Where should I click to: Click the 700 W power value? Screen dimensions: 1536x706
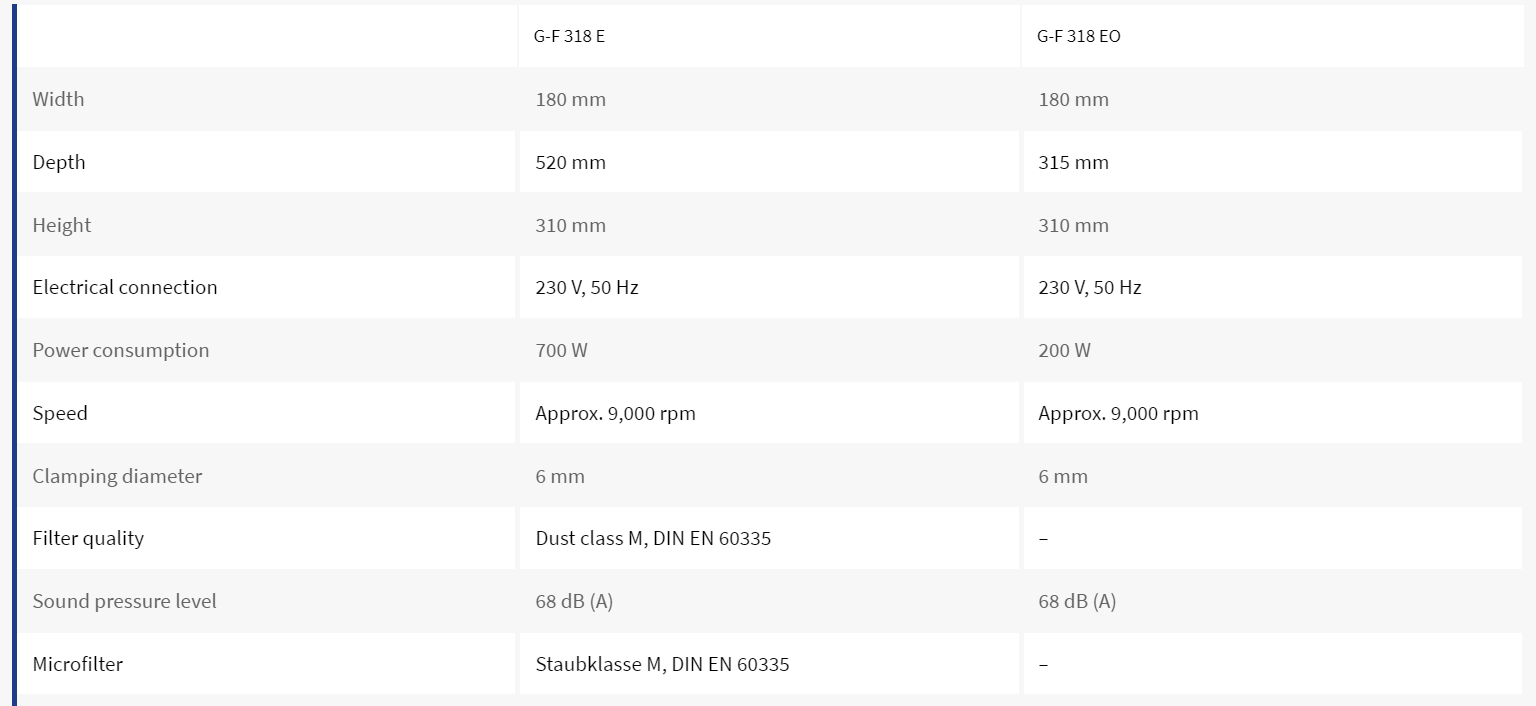tap(561, 350)
